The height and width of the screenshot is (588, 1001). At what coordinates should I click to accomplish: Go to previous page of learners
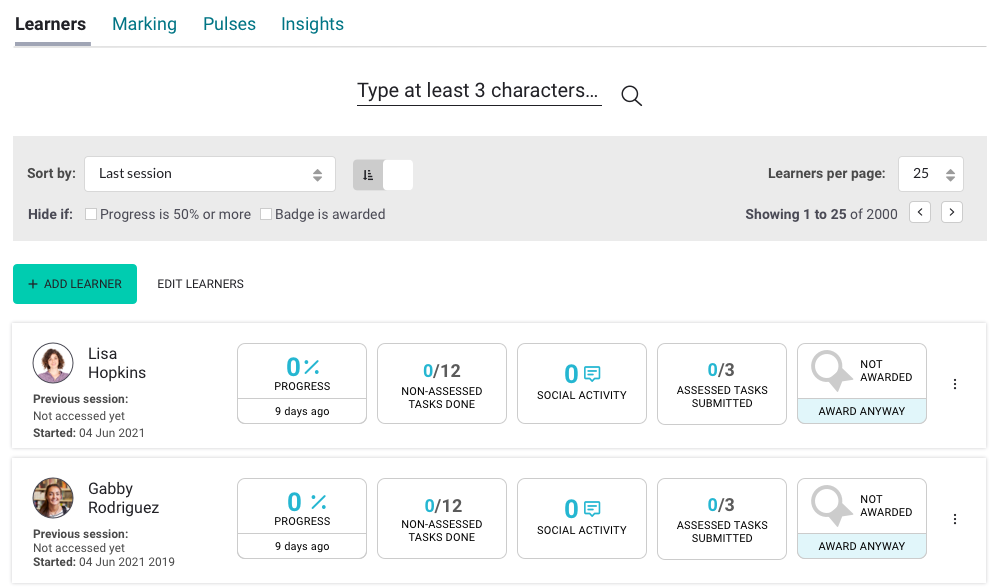pos(920,212)
